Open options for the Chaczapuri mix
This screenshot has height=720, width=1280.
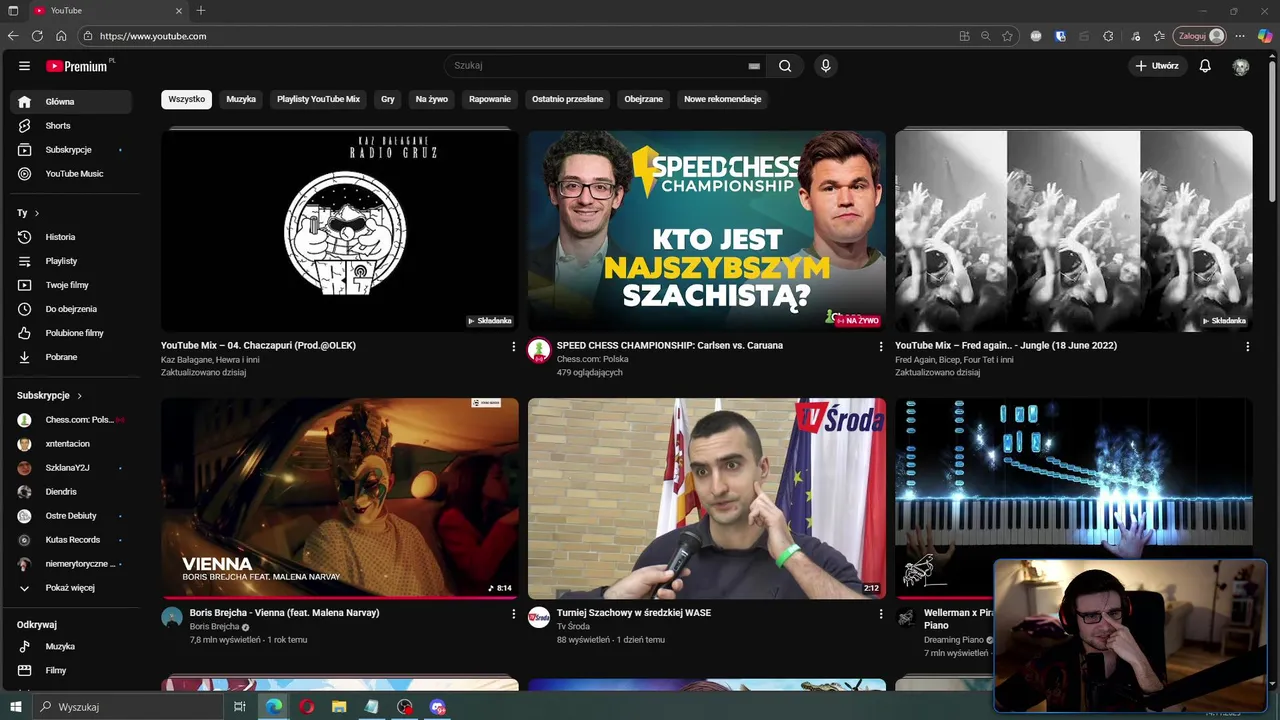tap(514, 346)
